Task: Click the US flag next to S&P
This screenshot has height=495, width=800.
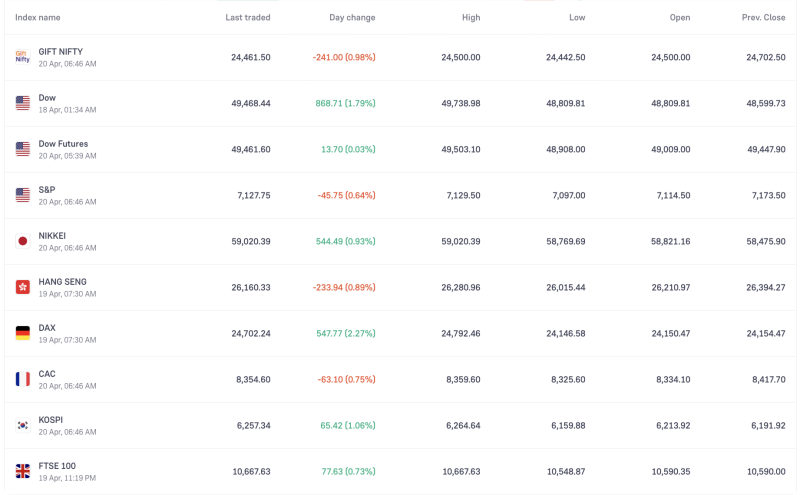Action: 22,195
